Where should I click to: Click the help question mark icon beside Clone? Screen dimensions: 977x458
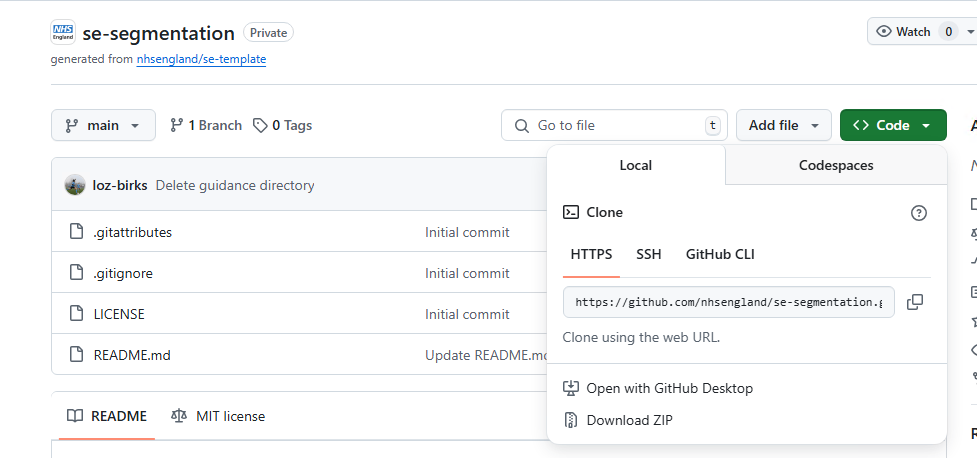pyautogui.click(x=918, y=213)
